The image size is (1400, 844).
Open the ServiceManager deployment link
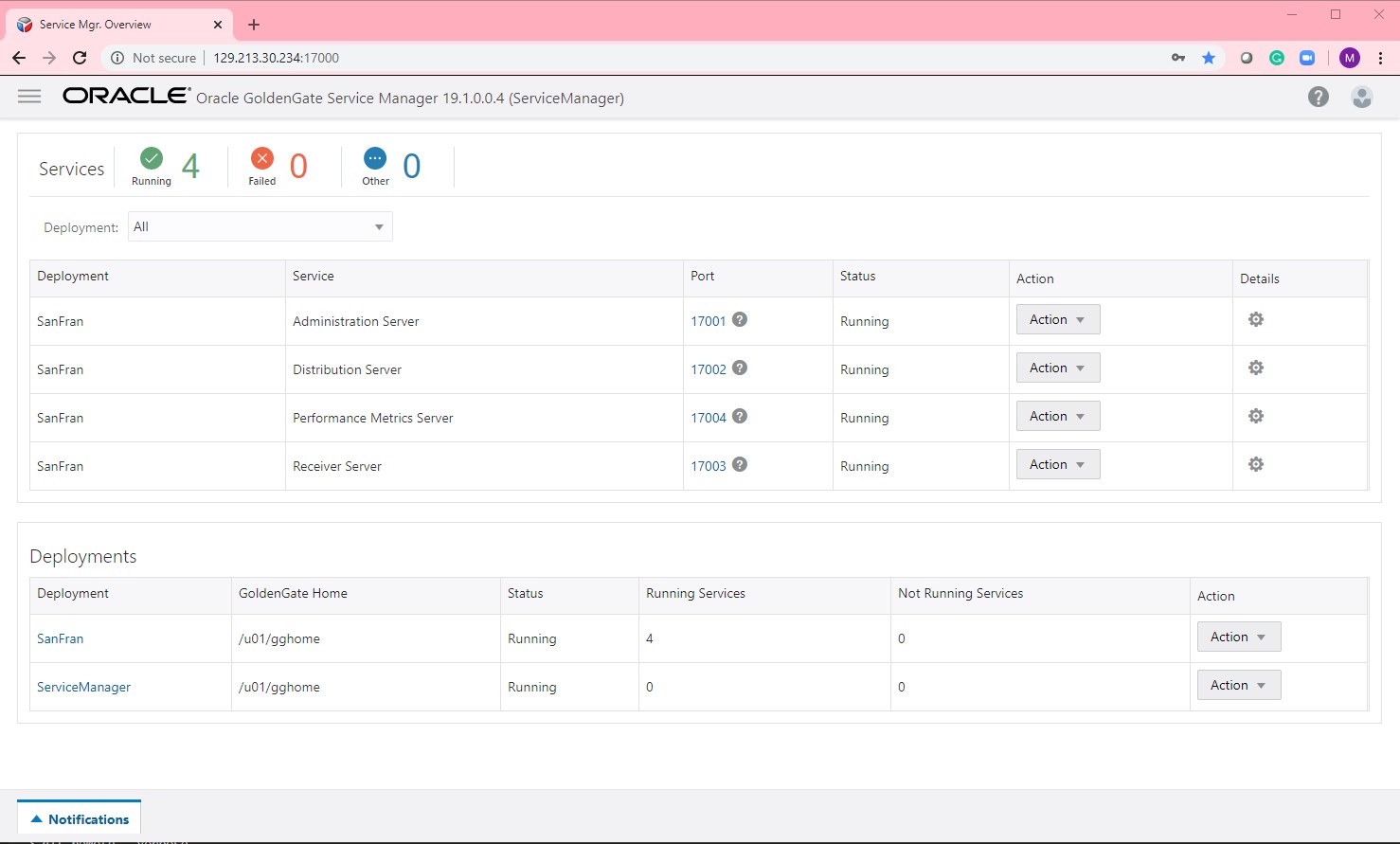(84, 687)
